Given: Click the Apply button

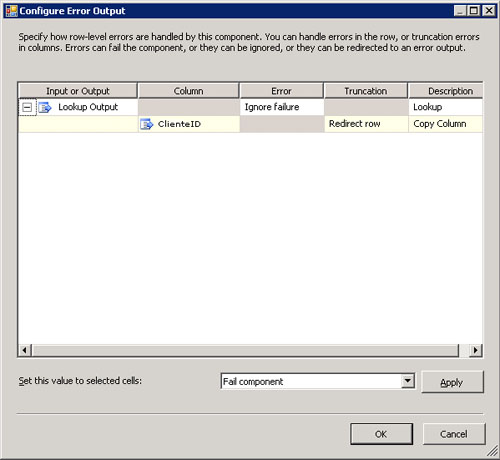Looking at the screenshot, I should point(452,382).
